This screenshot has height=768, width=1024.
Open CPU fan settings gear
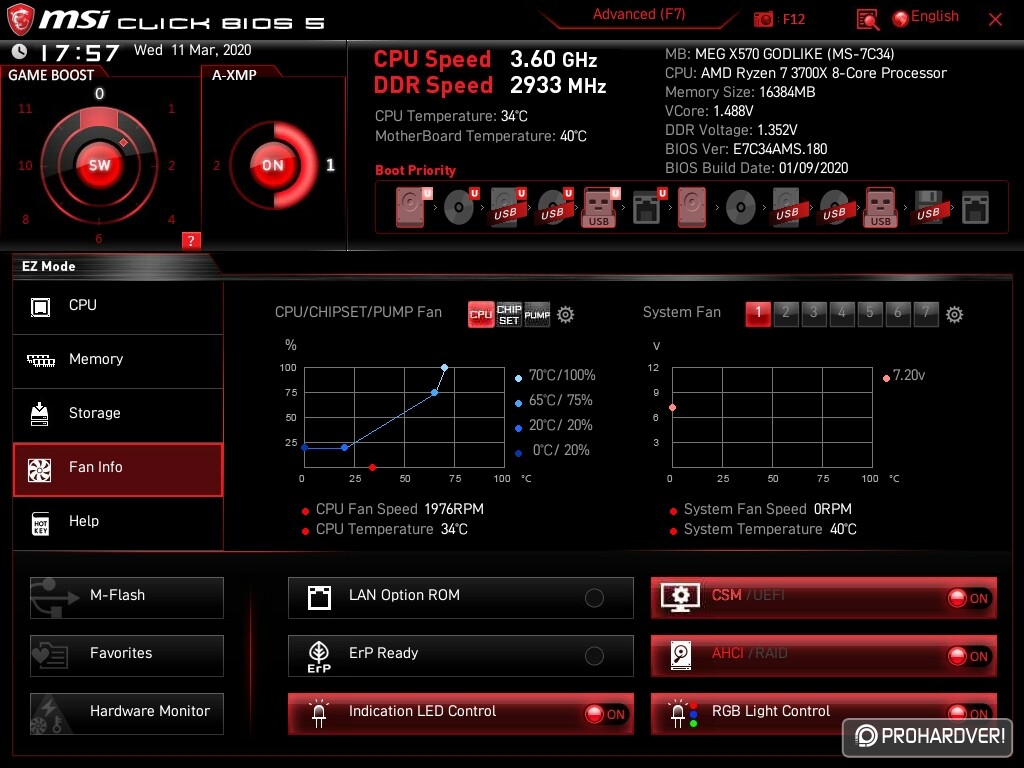[566, 314]
